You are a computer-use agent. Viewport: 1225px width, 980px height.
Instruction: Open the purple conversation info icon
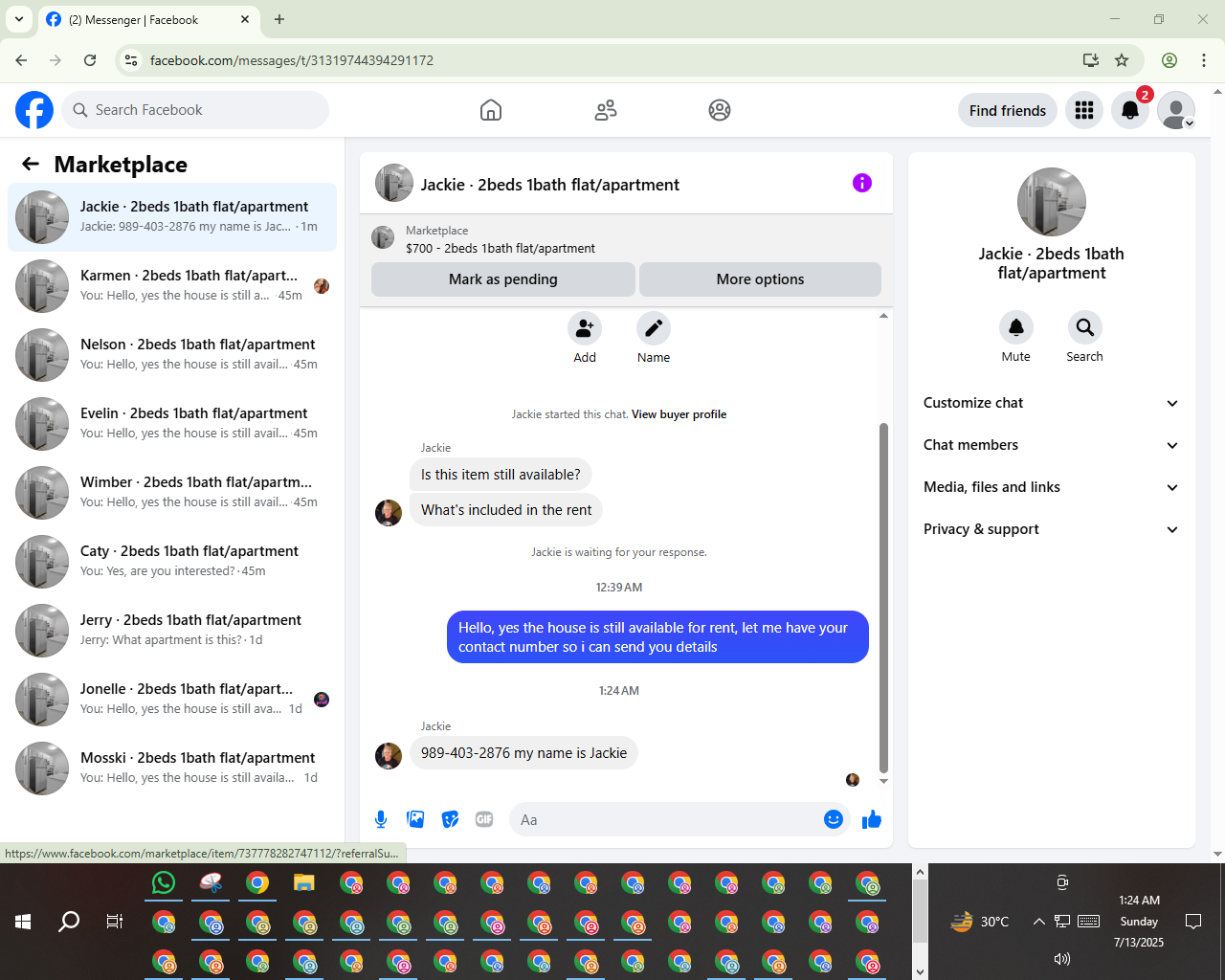pyautogui.click(x=862, y=183)
